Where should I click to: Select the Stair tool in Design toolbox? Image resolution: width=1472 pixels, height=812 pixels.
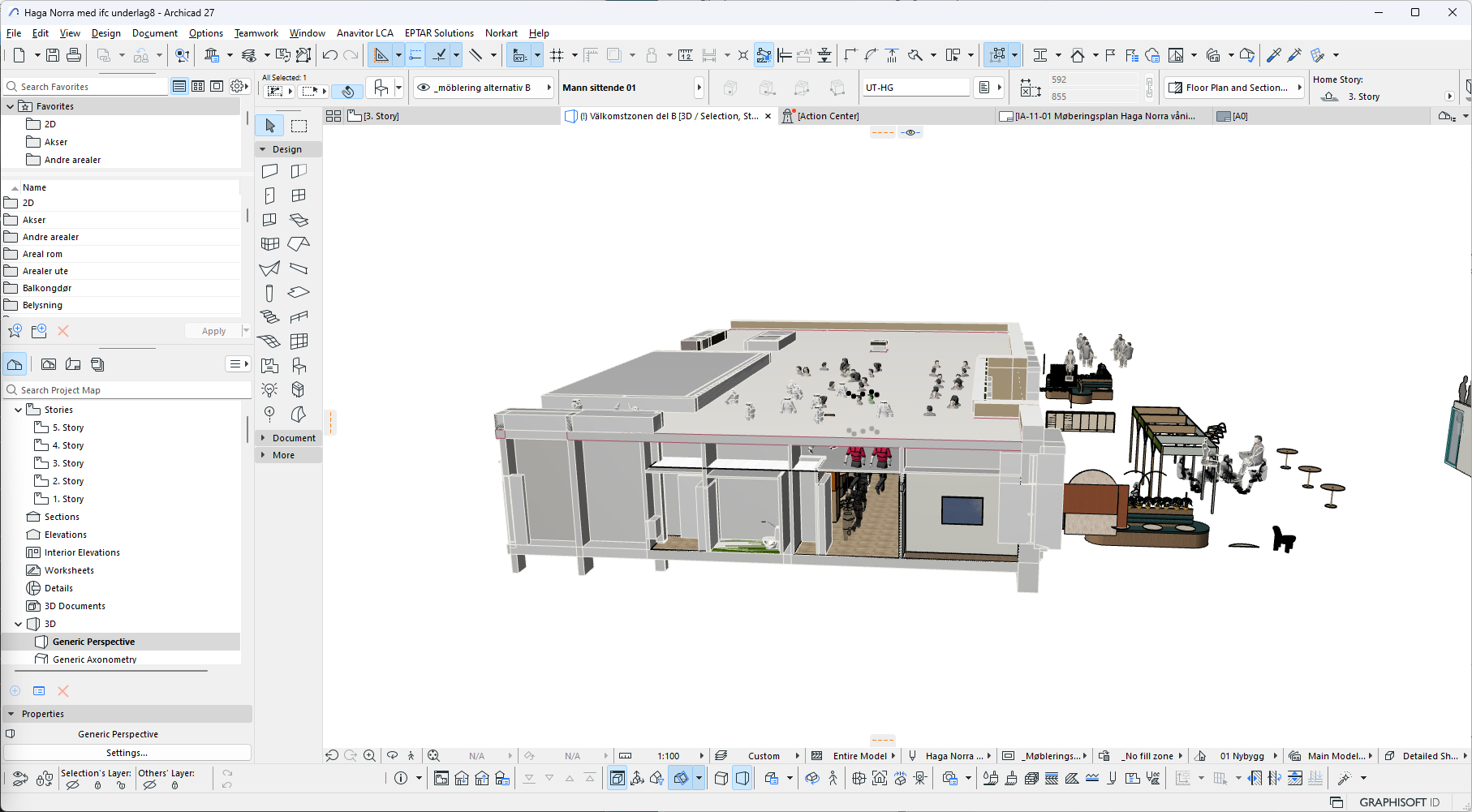tap(269, 317)
